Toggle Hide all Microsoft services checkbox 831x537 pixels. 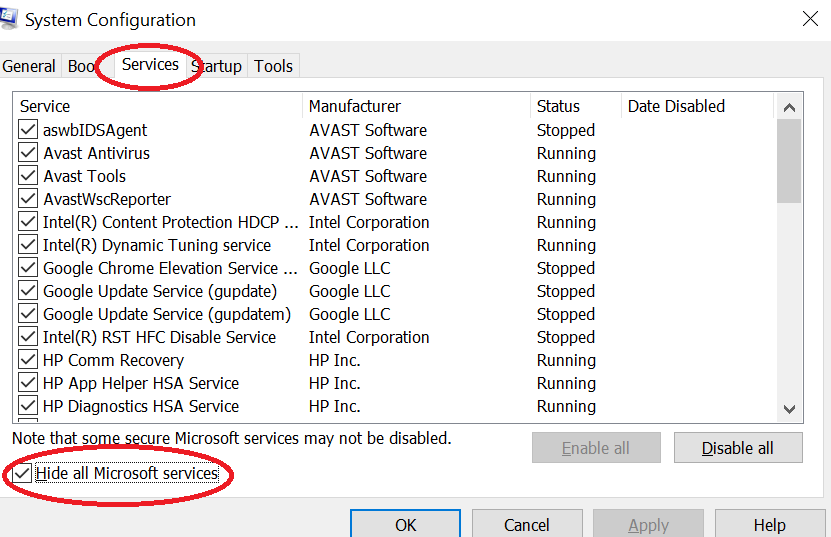tap(24, 473)
